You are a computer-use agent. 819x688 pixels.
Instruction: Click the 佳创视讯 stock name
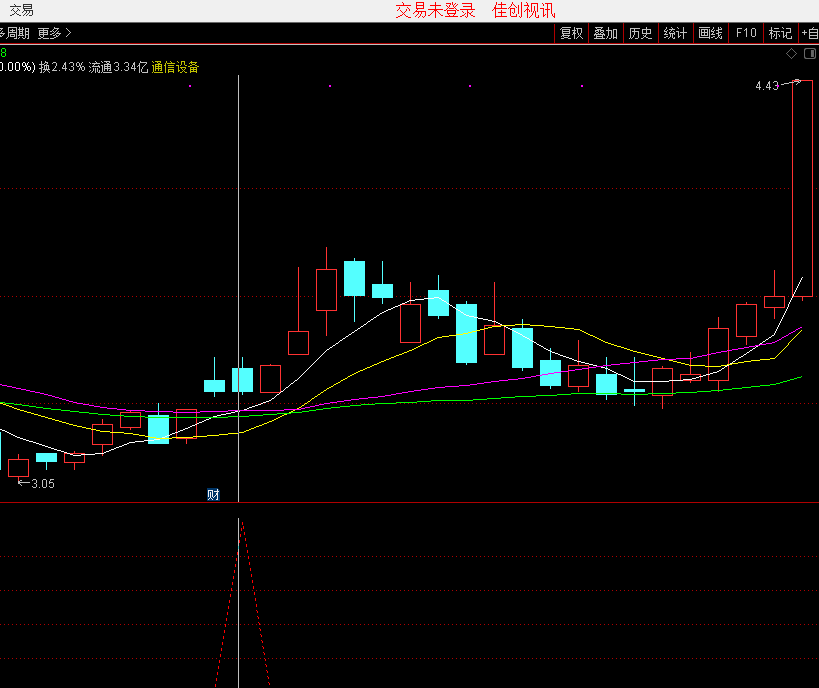(x=524, y=11)
